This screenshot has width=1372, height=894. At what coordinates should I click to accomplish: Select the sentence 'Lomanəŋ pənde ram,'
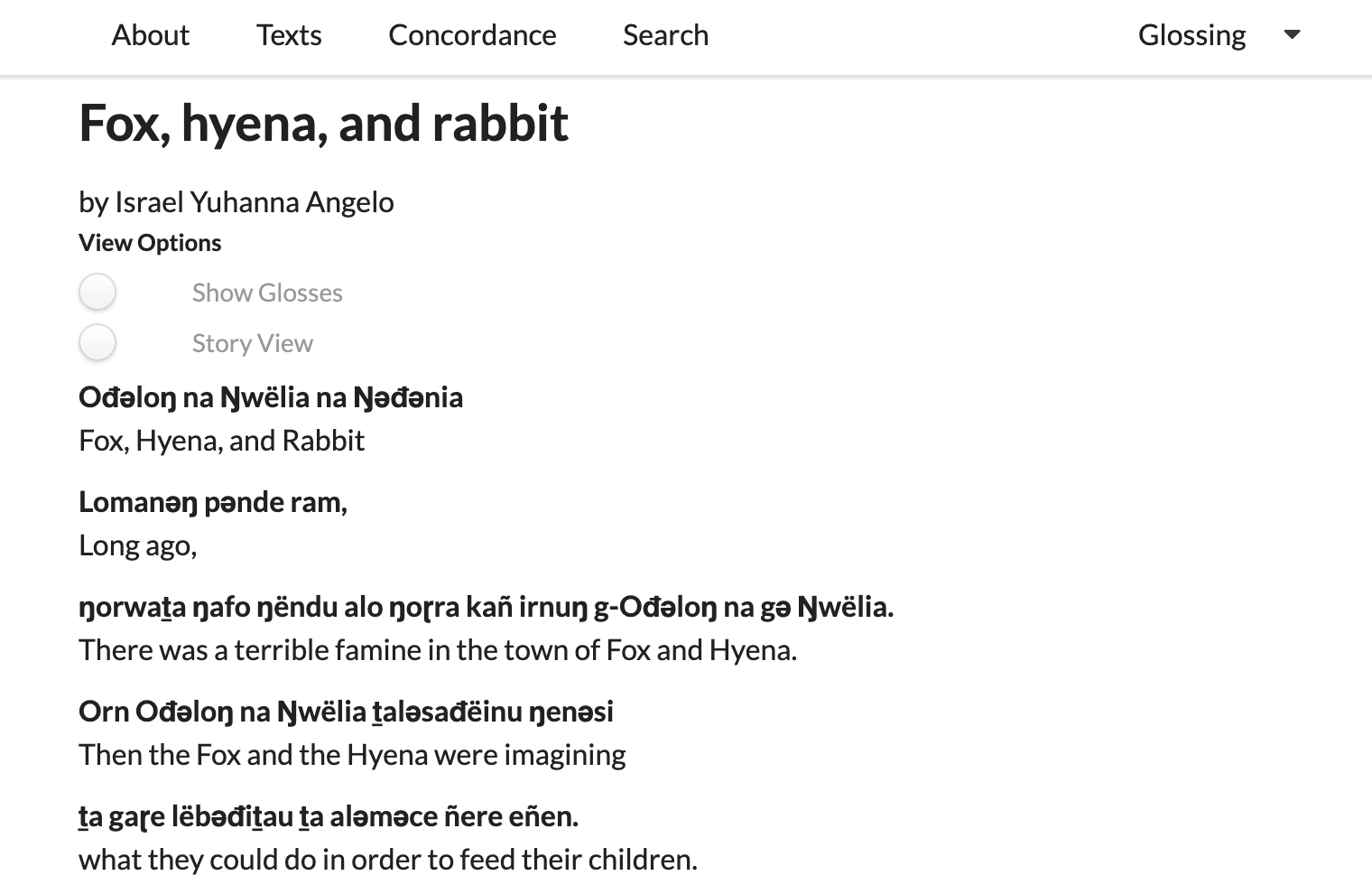[x=213, y=502]
